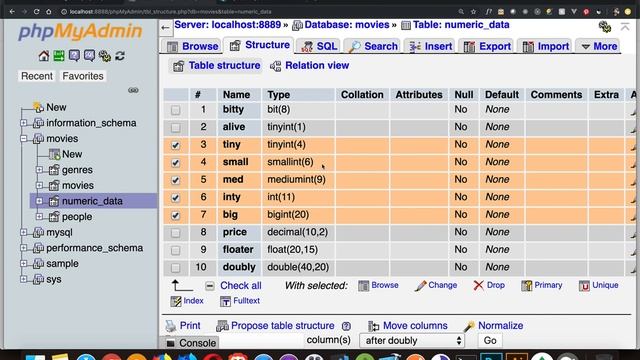Click the Browse icon under With selected
This screenshot has width=640, height=360.
click(x=363, y=286)
